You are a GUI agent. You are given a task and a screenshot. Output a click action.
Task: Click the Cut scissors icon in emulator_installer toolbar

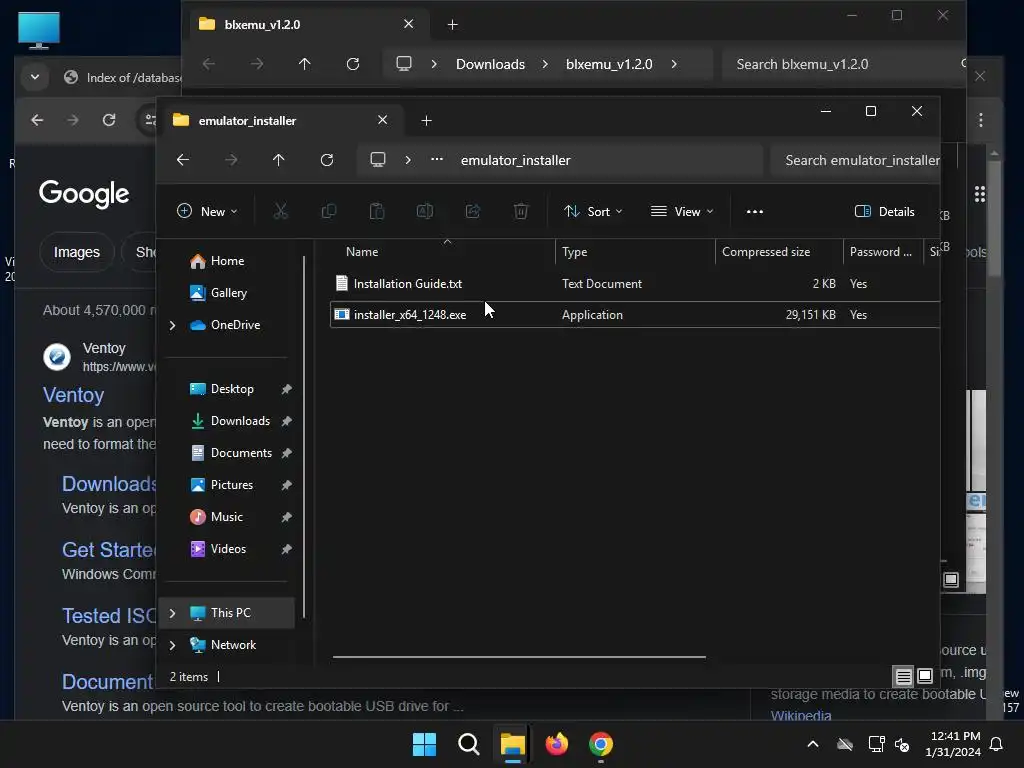(280, 211)
